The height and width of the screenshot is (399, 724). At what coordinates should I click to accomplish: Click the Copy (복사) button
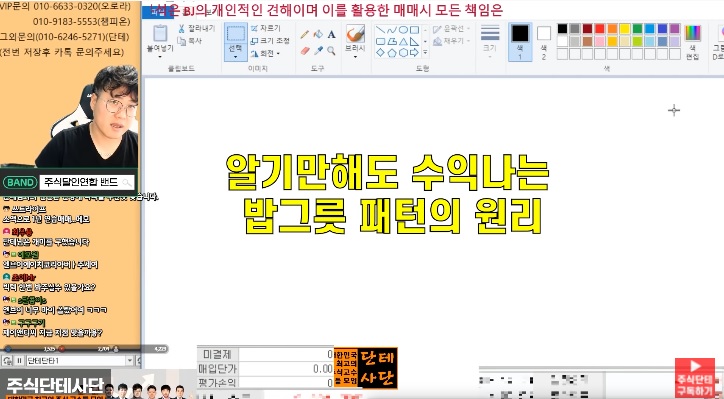coord(190,41)
